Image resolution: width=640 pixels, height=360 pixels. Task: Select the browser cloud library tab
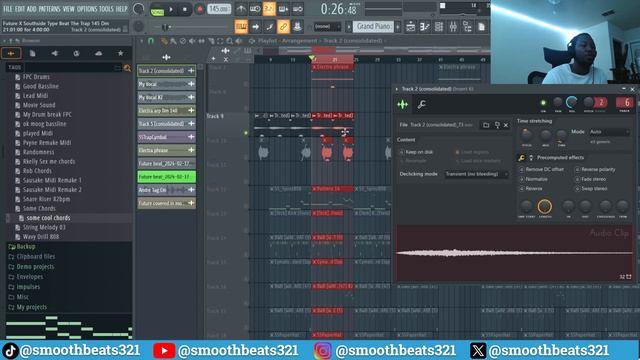[x=98, y=53]
